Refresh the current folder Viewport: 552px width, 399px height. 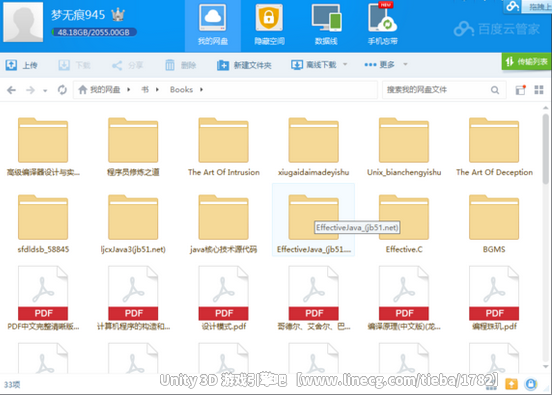(62, 90)
